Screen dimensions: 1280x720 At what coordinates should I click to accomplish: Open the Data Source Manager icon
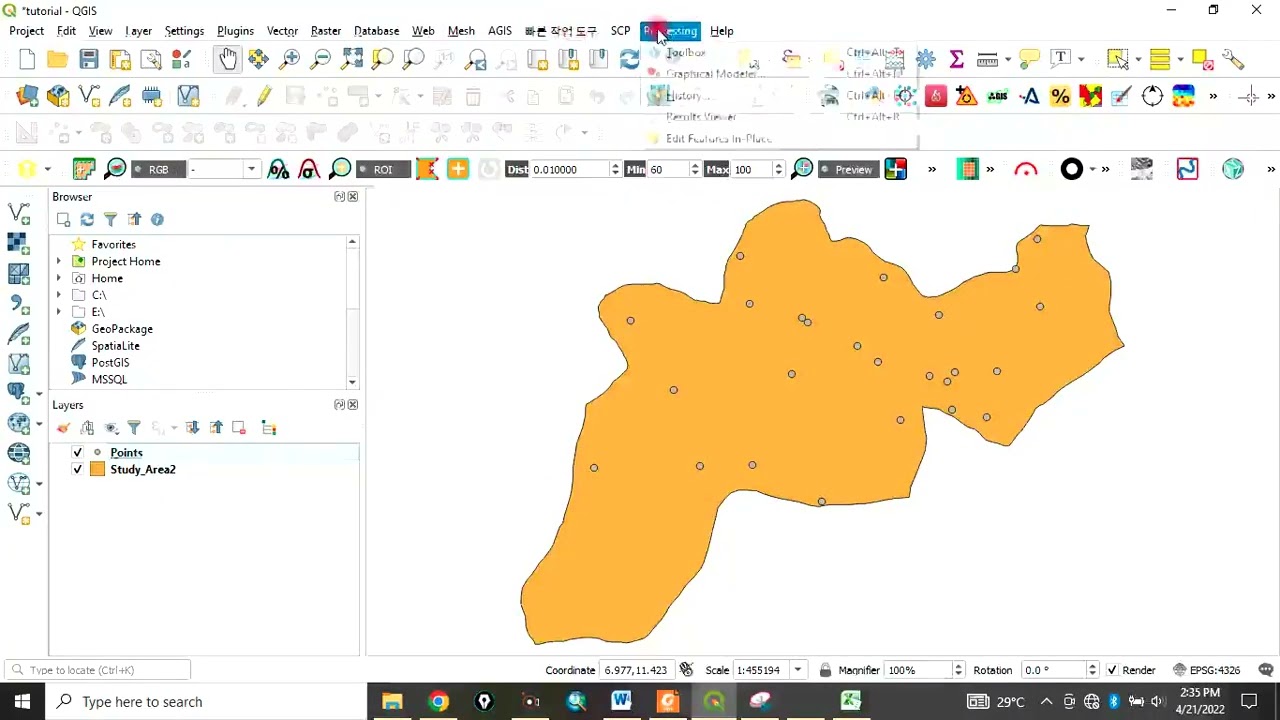point(27,97)
